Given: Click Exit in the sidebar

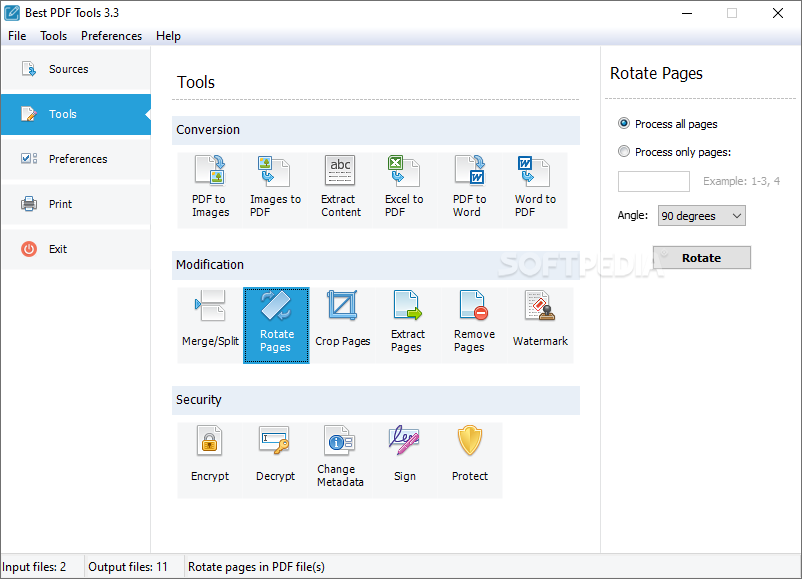Looking at the screenshot, I should (76, 249).
